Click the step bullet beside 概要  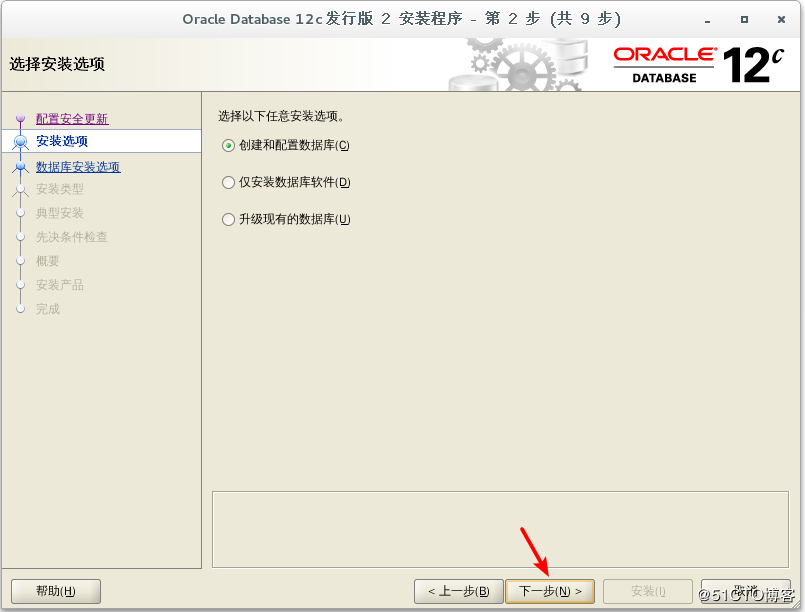click(x=21, y=261)
